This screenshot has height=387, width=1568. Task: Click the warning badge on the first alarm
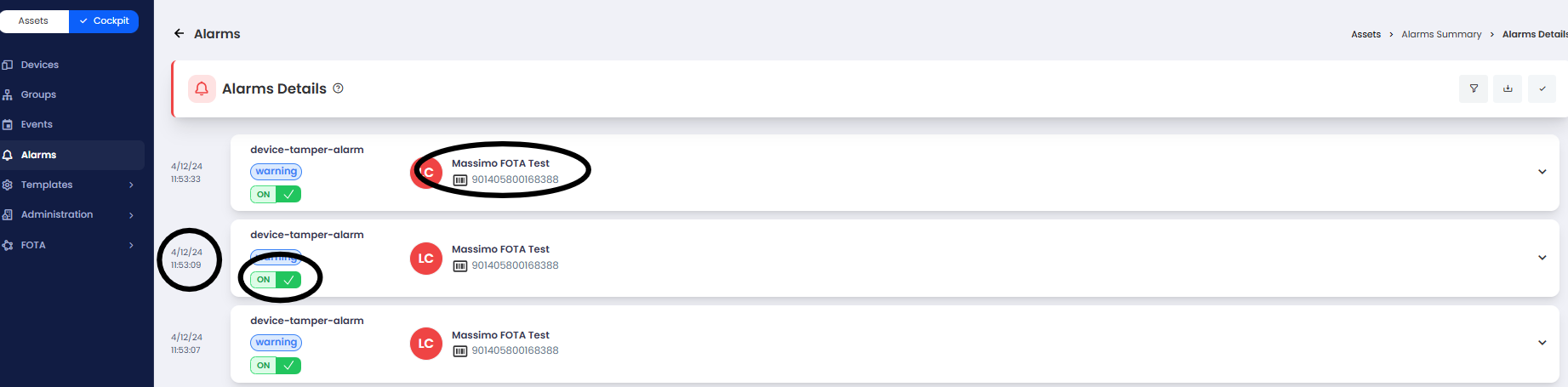click(276, 171)
